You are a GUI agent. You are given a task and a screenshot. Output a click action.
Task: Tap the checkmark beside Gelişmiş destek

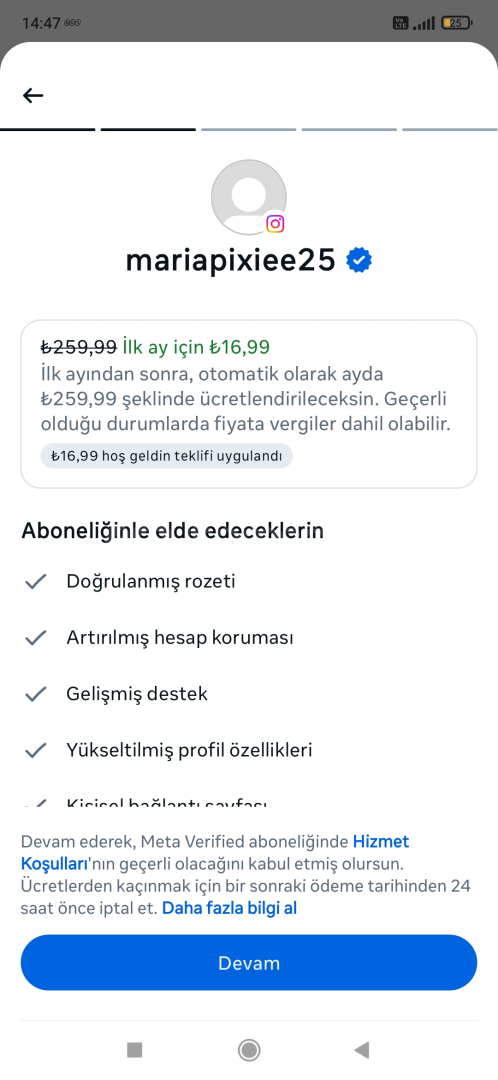[35, 694]
